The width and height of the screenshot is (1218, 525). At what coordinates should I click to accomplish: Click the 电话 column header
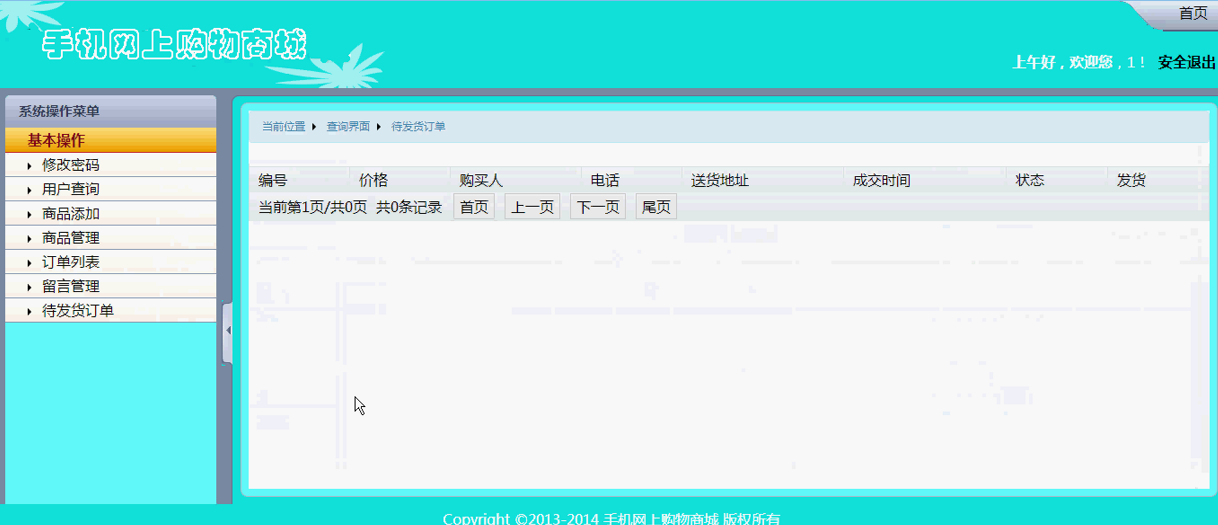tap(605, 180)
